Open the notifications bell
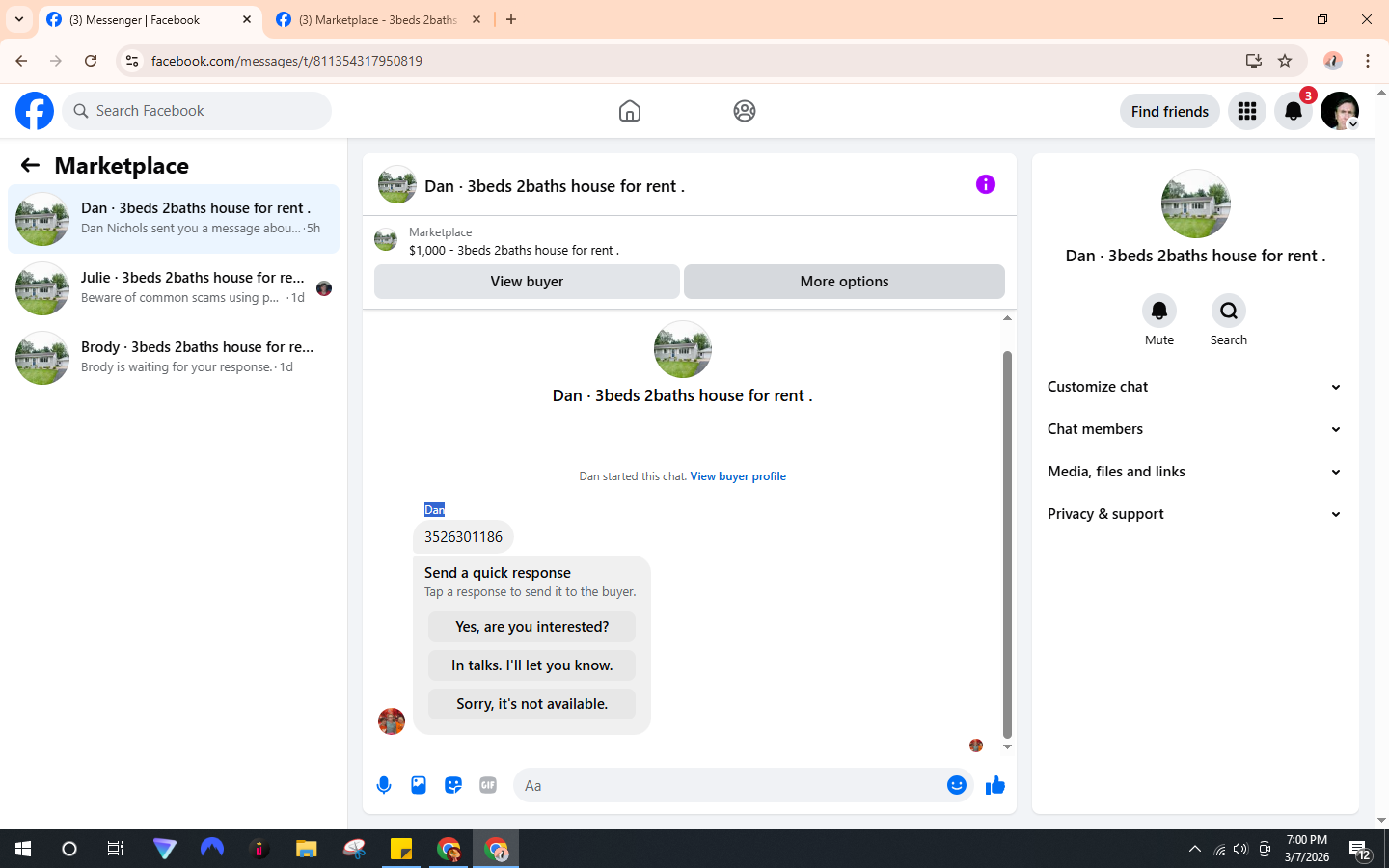 click(x=1294, y=111)
